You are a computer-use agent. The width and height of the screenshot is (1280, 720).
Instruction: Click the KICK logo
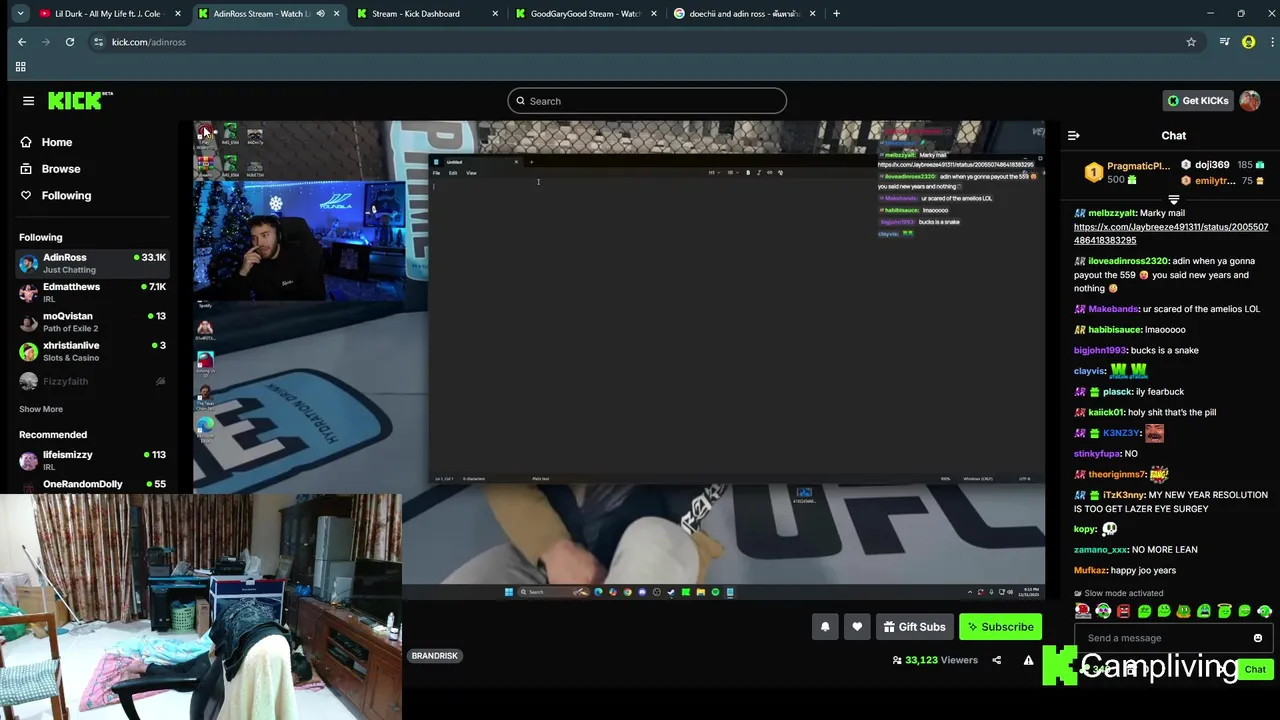point(80,101)
